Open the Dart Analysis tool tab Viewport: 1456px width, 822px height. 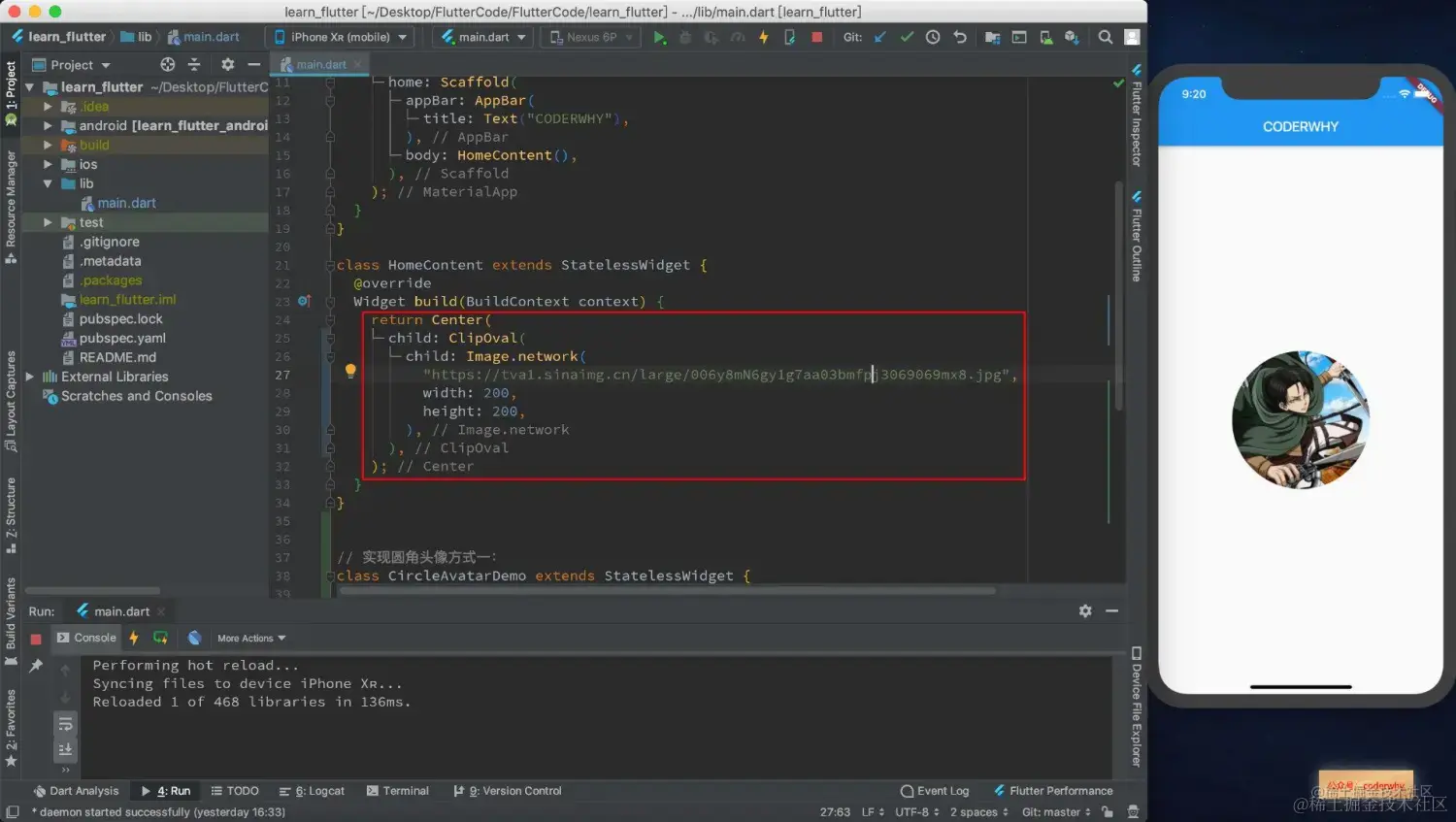[76, 791]
